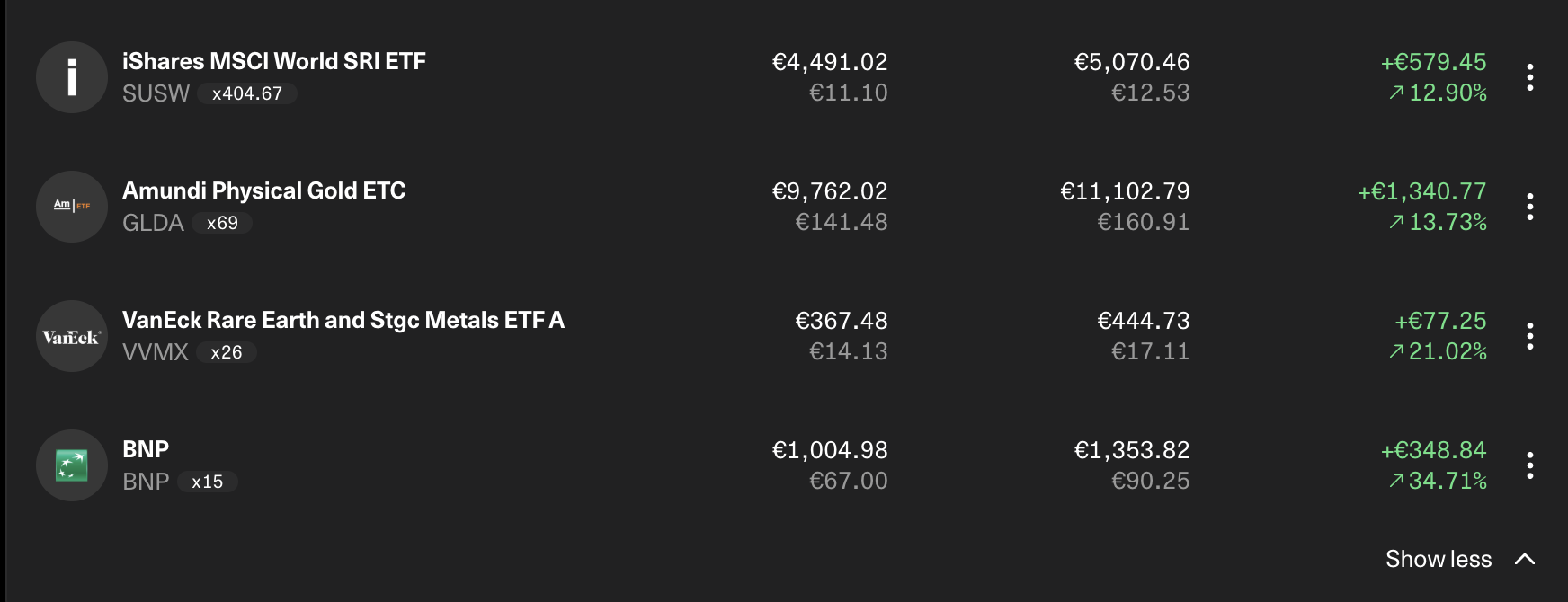The image size is (1568, 602).
Task: Open three-dot menu for iShares MSCI World
Action: tap(1529, 77)
